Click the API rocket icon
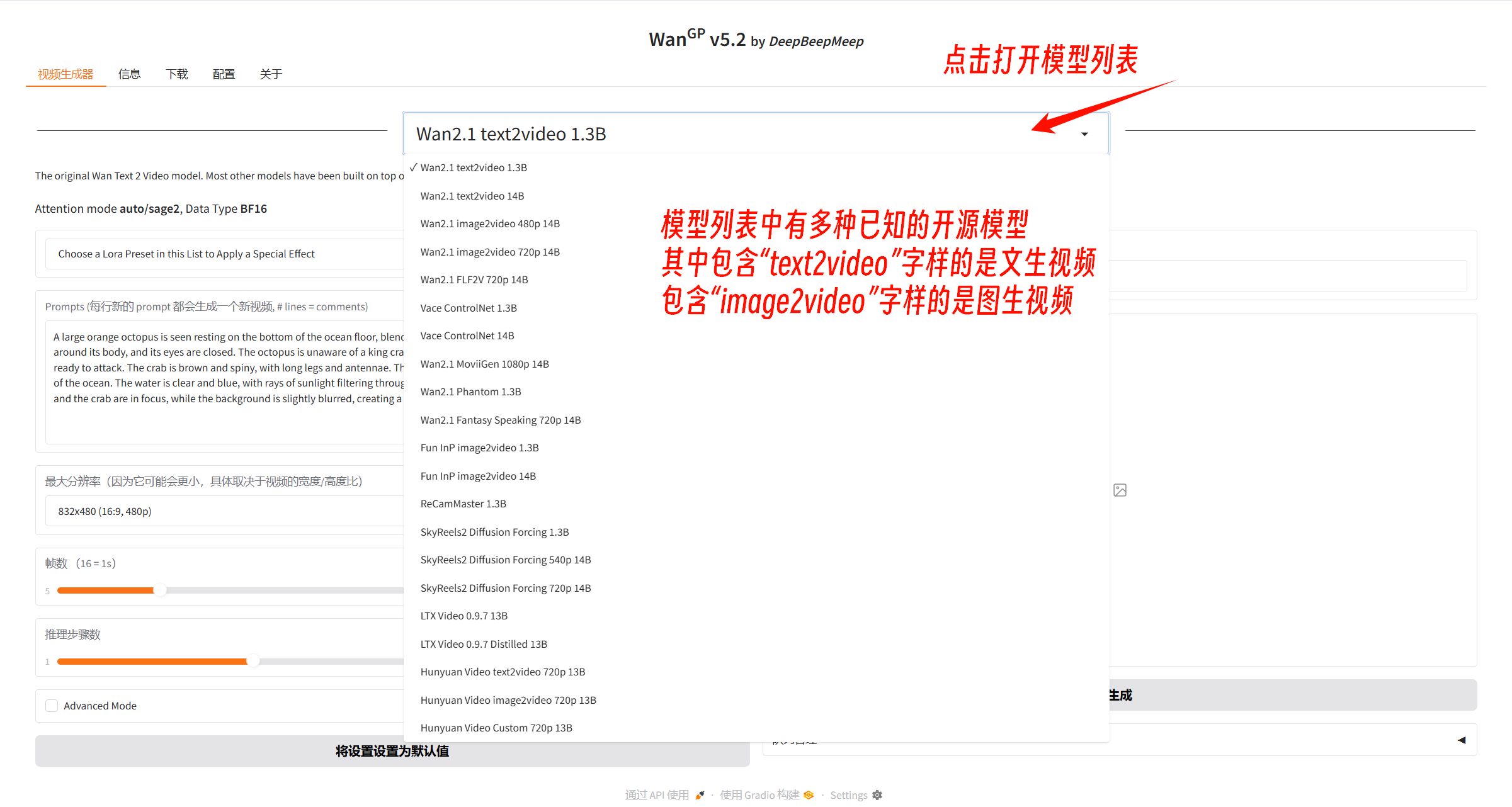1512x807 pixels. click(x=700, y=795)
